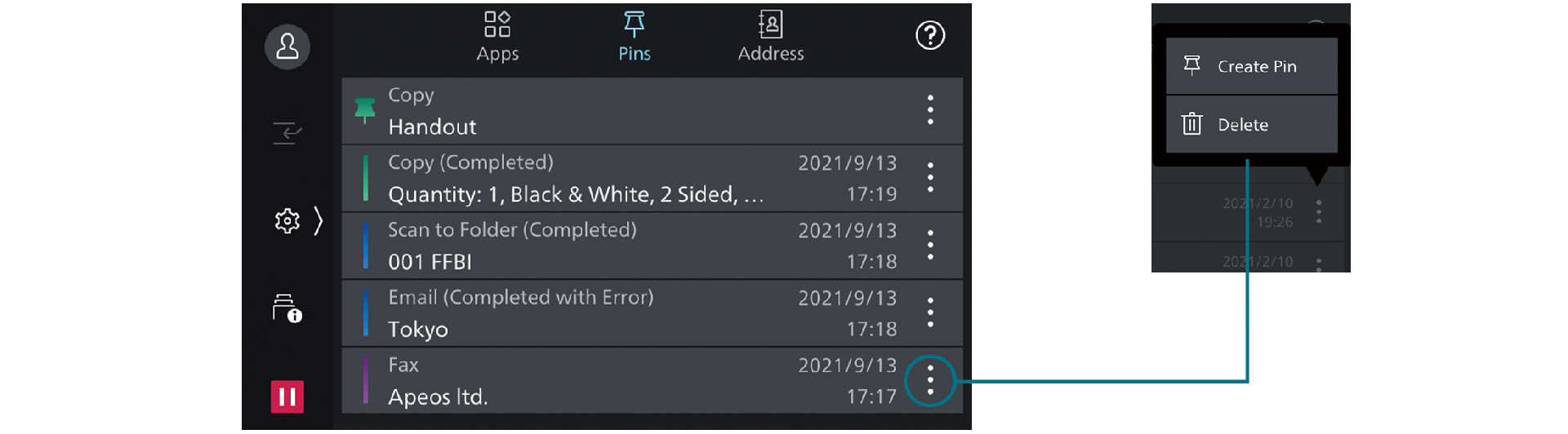
Task: Select the Copy (Completed) history entry
Action: tap(621, 179)
